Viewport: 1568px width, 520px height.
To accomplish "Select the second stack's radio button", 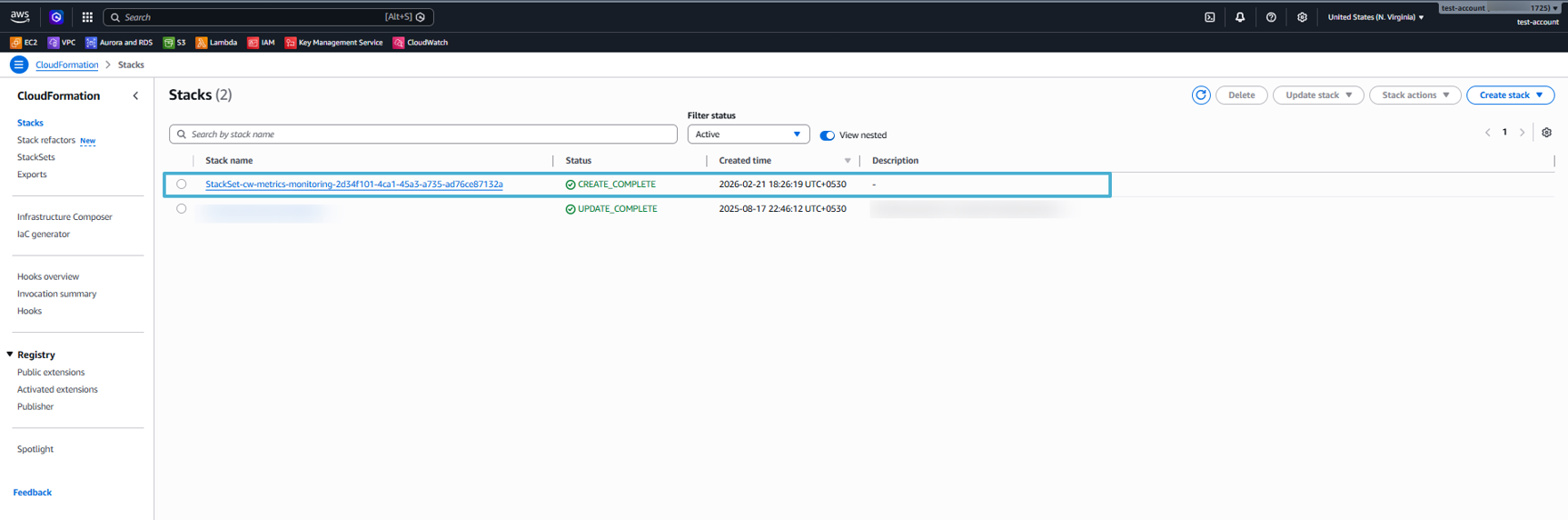I will [x=182, y=209].
